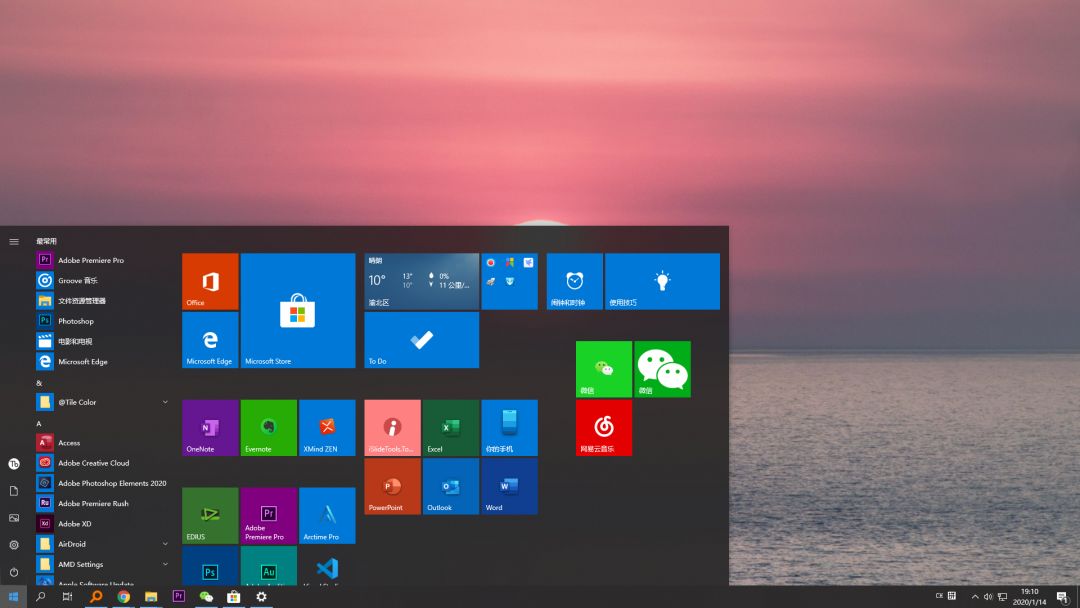Open 文件资源管理器 in the app list

(102, 301)
